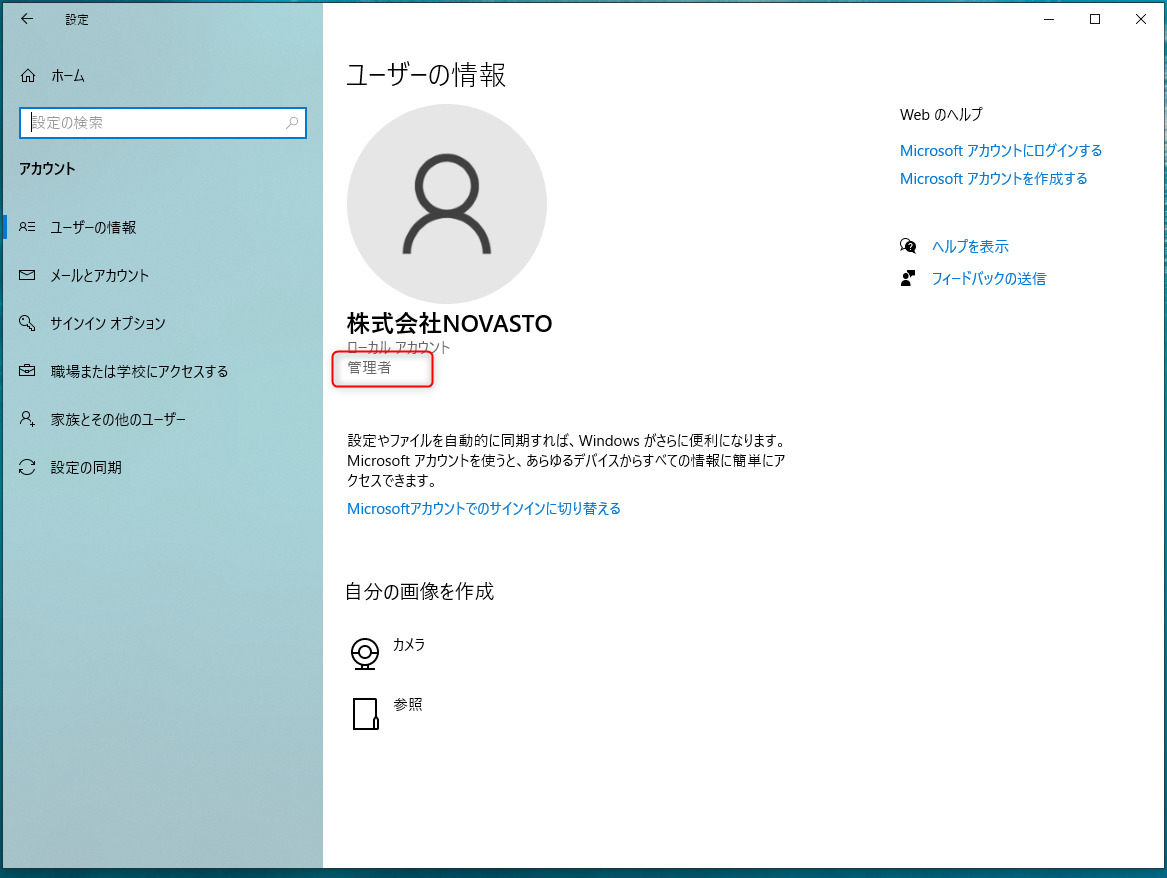Maximize the Settings window
1167x878 pixels.
click(1095, 19)
